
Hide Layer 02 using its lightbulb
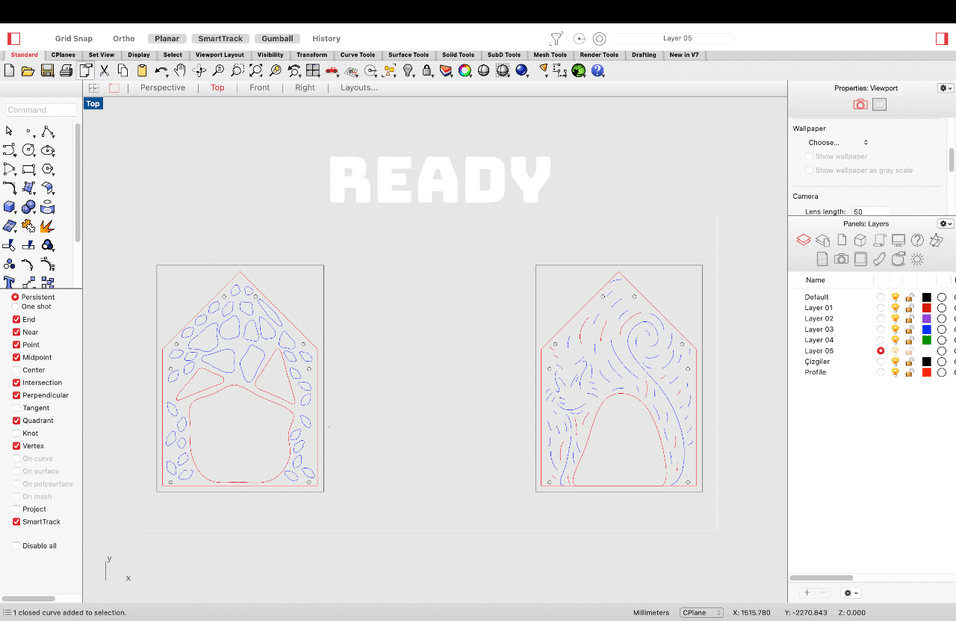[x=896, y=318]
